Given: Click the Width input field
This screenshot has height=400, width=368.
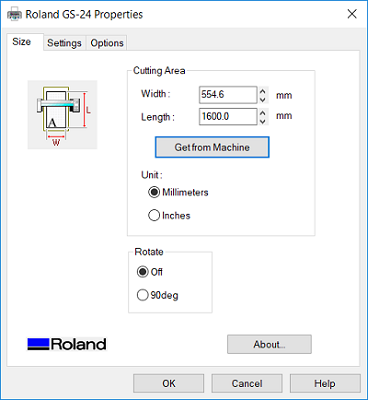Looking at the screenshot, I should (x=228, y=95).
